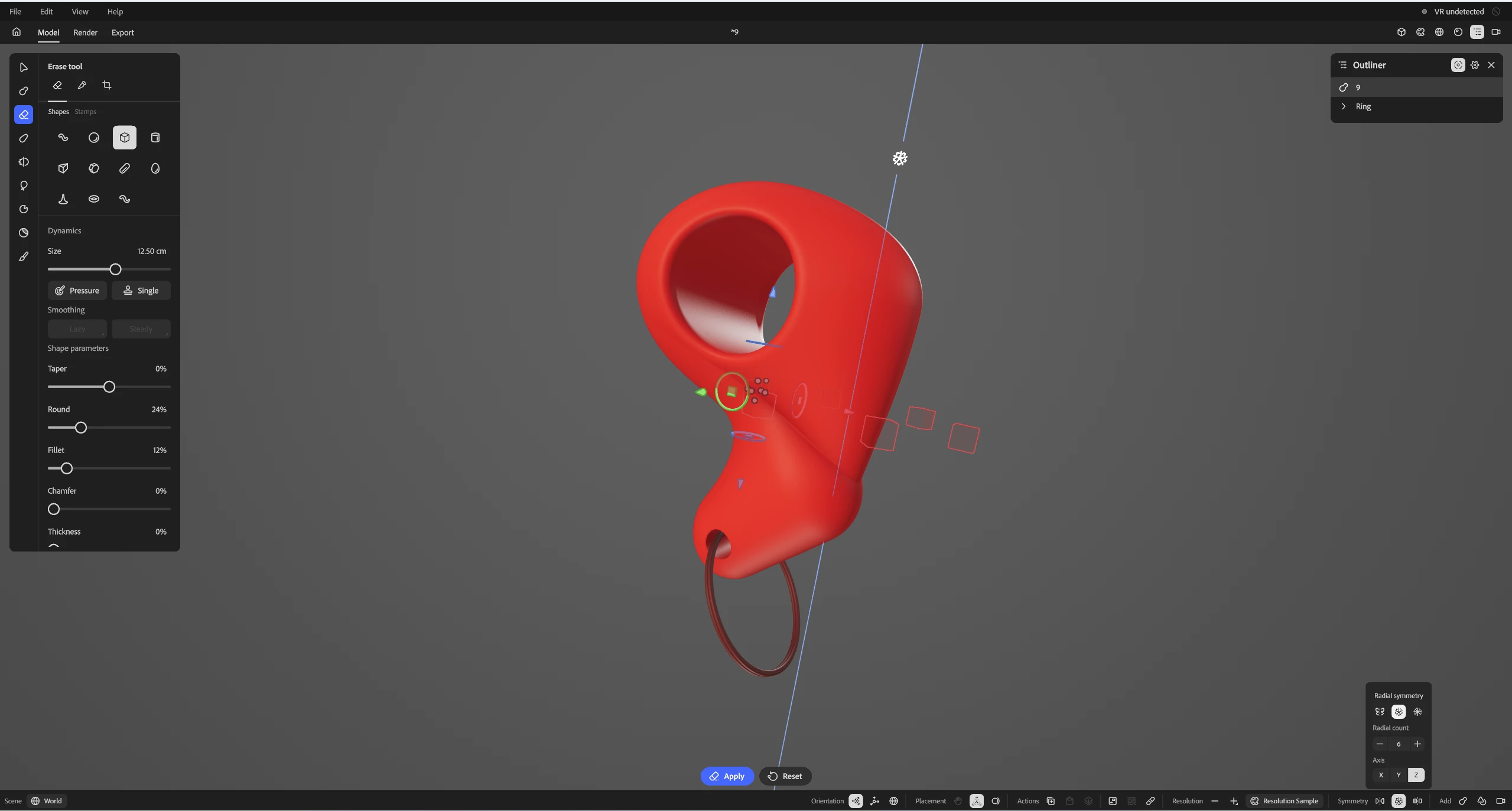Toggle Single stamp mode
This screenshot has height=811, width=1512.
pyautogui.click(x=141, y=291)
